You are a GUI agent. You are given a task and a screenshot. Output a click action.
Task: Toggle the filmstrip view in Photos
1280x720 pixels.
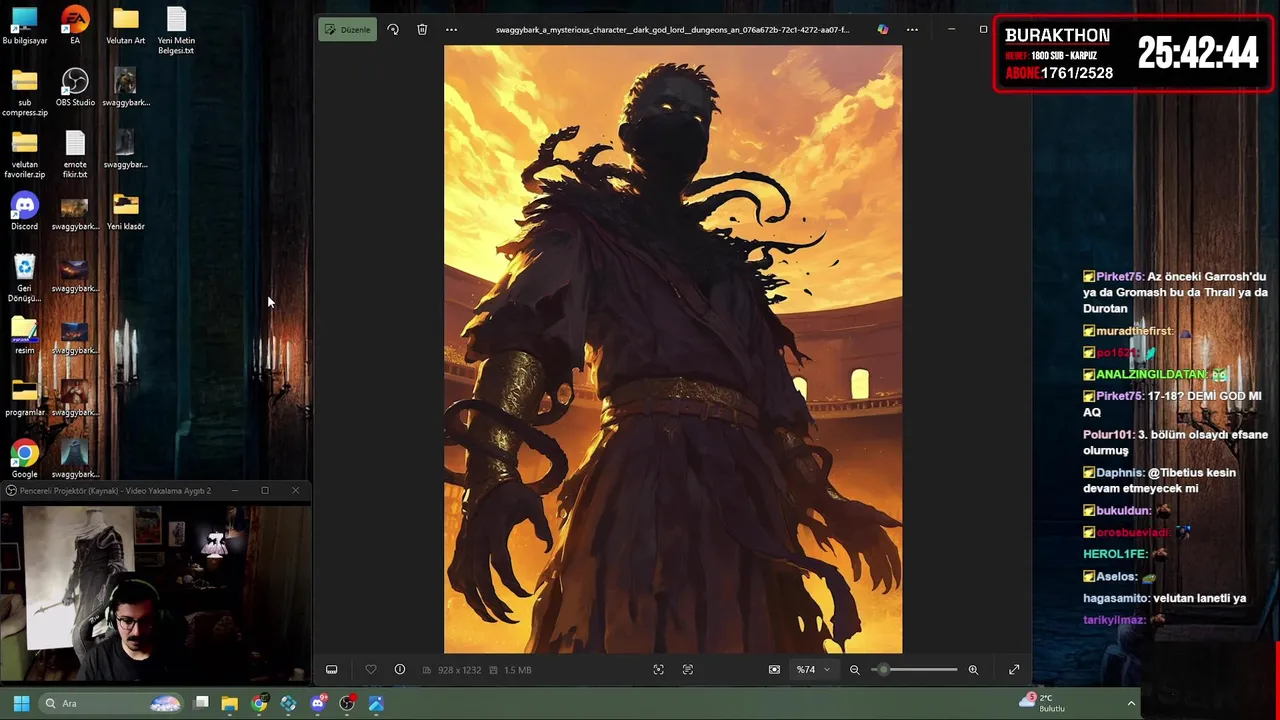point(332,670)
